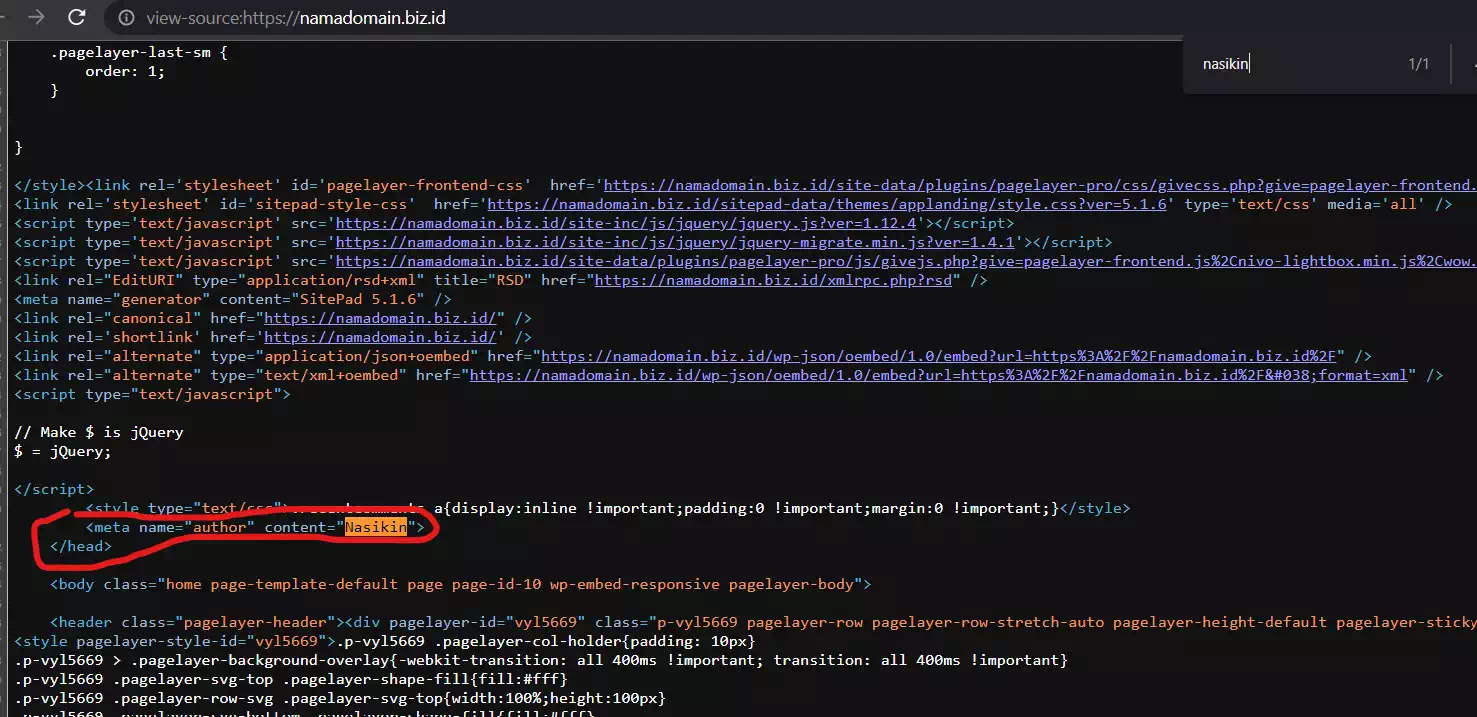Click the '.pagelayer-background-overlay' transition line

point(541,660)
